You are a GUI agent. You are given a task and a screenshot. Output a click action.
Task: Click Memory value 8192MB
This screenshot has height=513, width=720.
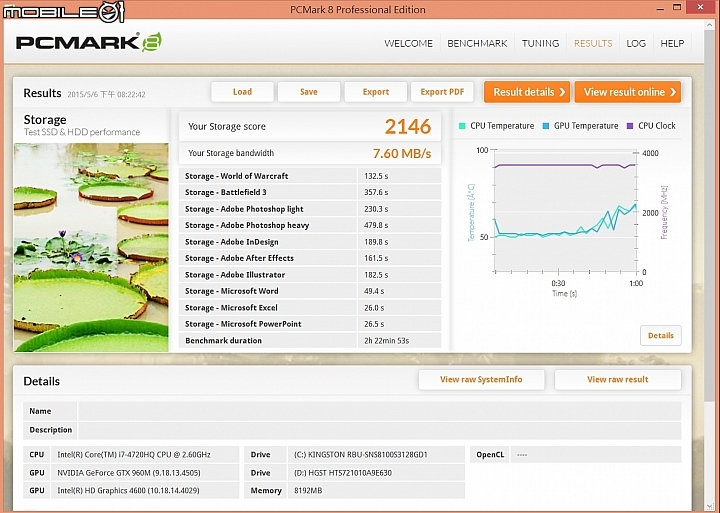click(x=376, y=490)
